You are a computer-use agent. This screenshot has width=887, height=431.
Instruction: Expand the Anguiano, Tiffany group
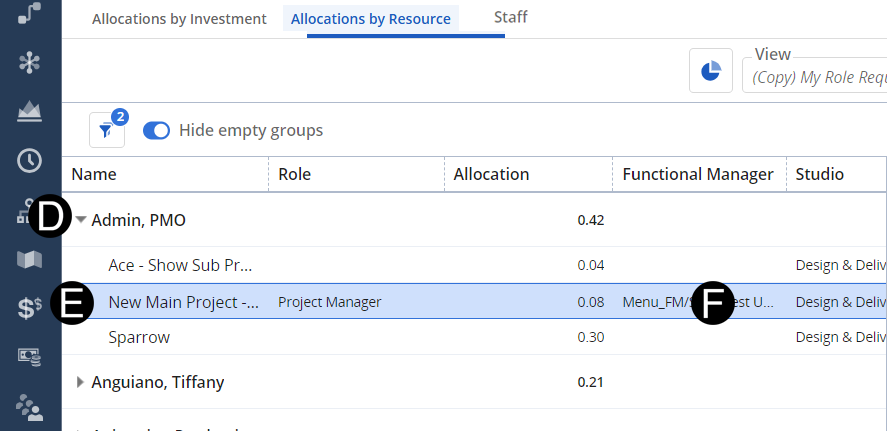point(81,382)
